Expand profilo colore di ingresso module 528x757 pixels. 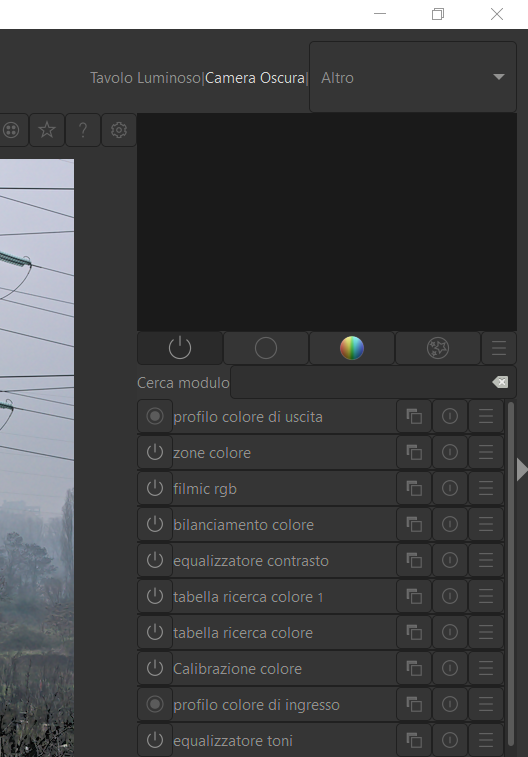click(x=256, y=705)
